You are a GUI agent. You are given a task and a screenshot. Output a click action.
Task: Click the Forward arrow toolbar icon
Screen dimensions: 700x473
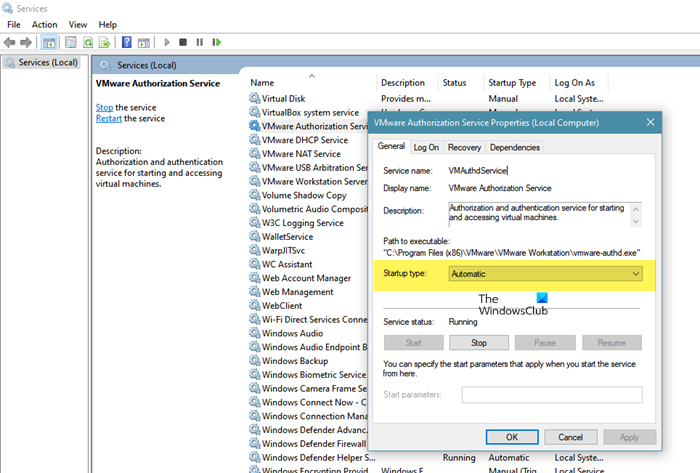tap(26, 42)
